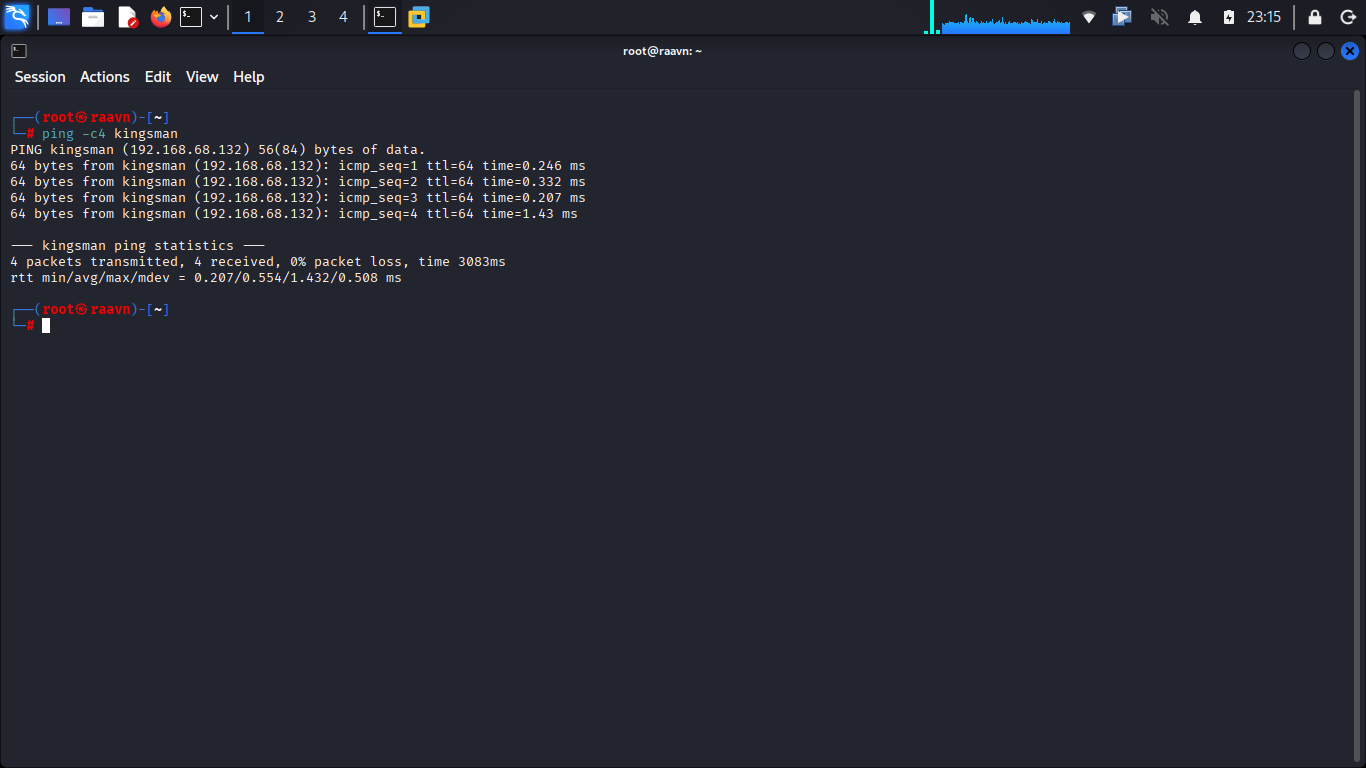Click the lock screen icon
This screenshot has width=1366, height=768.
click(x=1315, y=17)
